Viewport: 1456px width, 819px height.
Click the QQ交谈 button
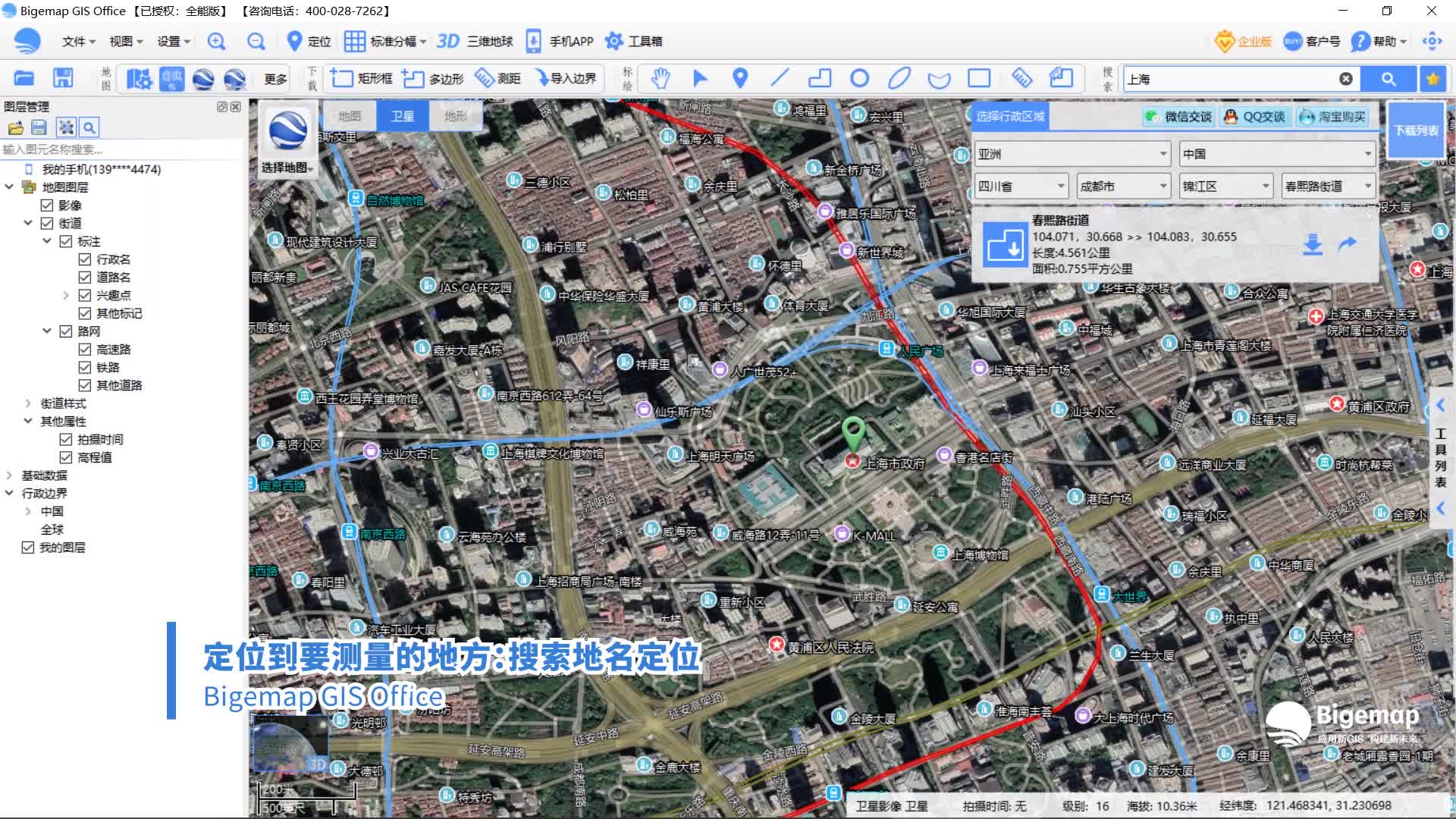pos(1255,116)
